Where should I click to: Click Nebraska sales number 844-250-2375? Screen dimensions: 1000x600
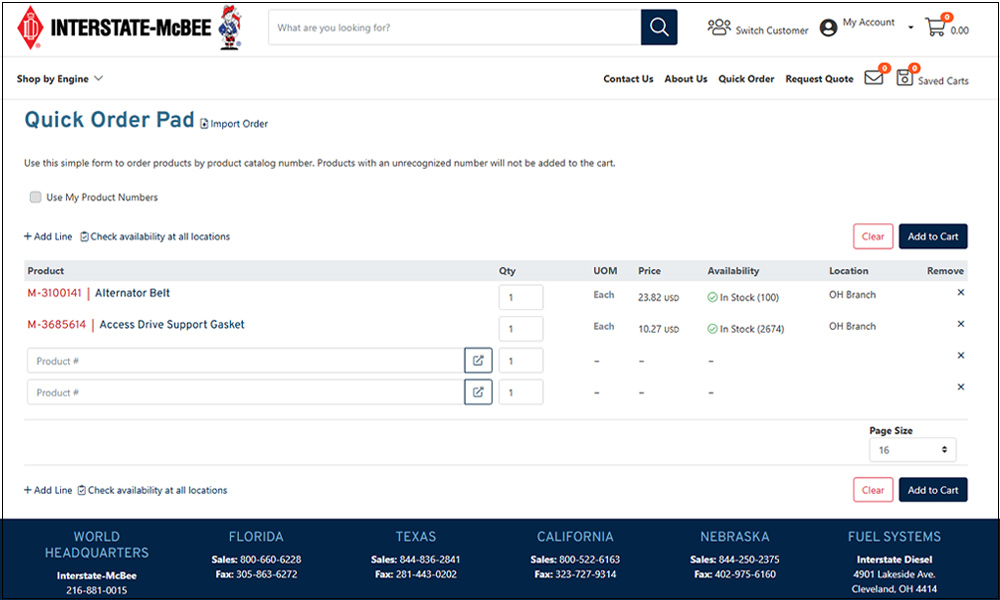pos(749,560)
